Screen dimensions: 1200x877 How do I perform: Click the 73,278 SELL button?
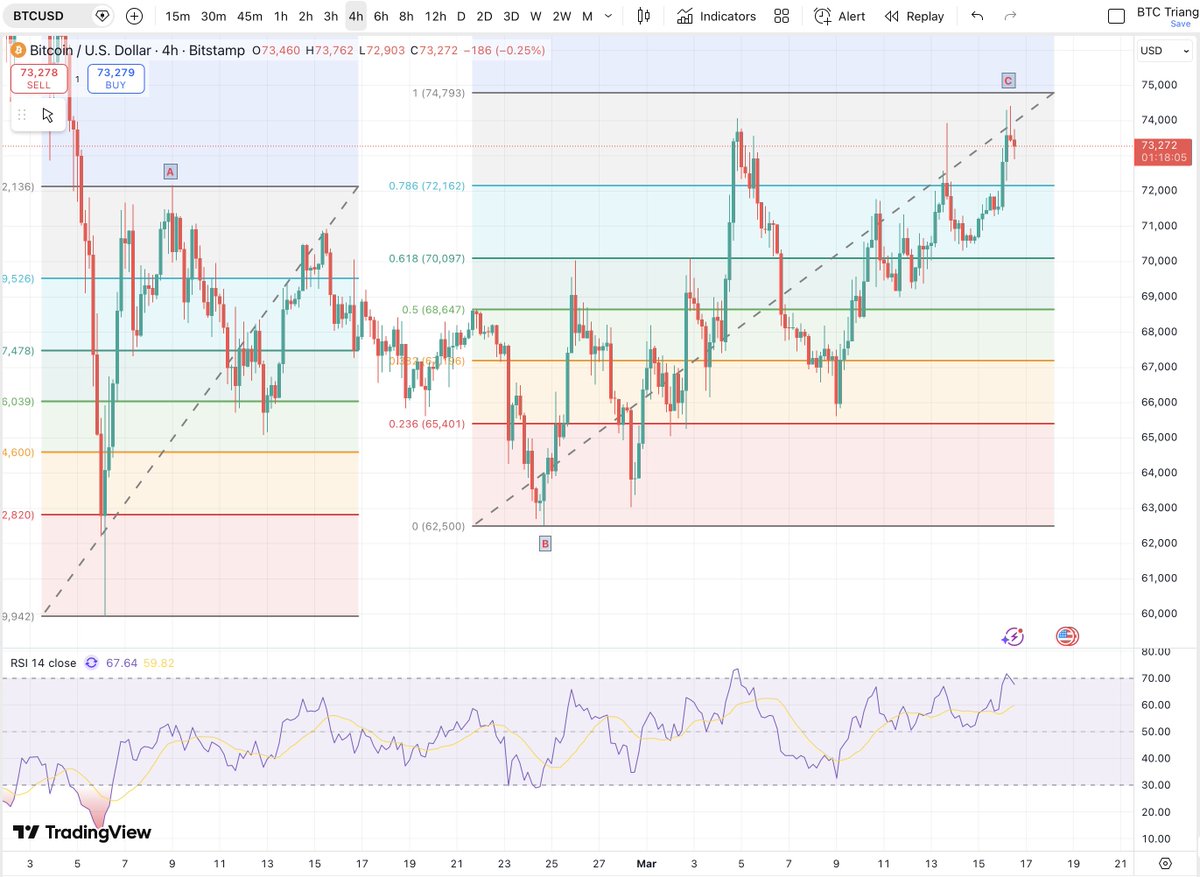coord(39,79)
